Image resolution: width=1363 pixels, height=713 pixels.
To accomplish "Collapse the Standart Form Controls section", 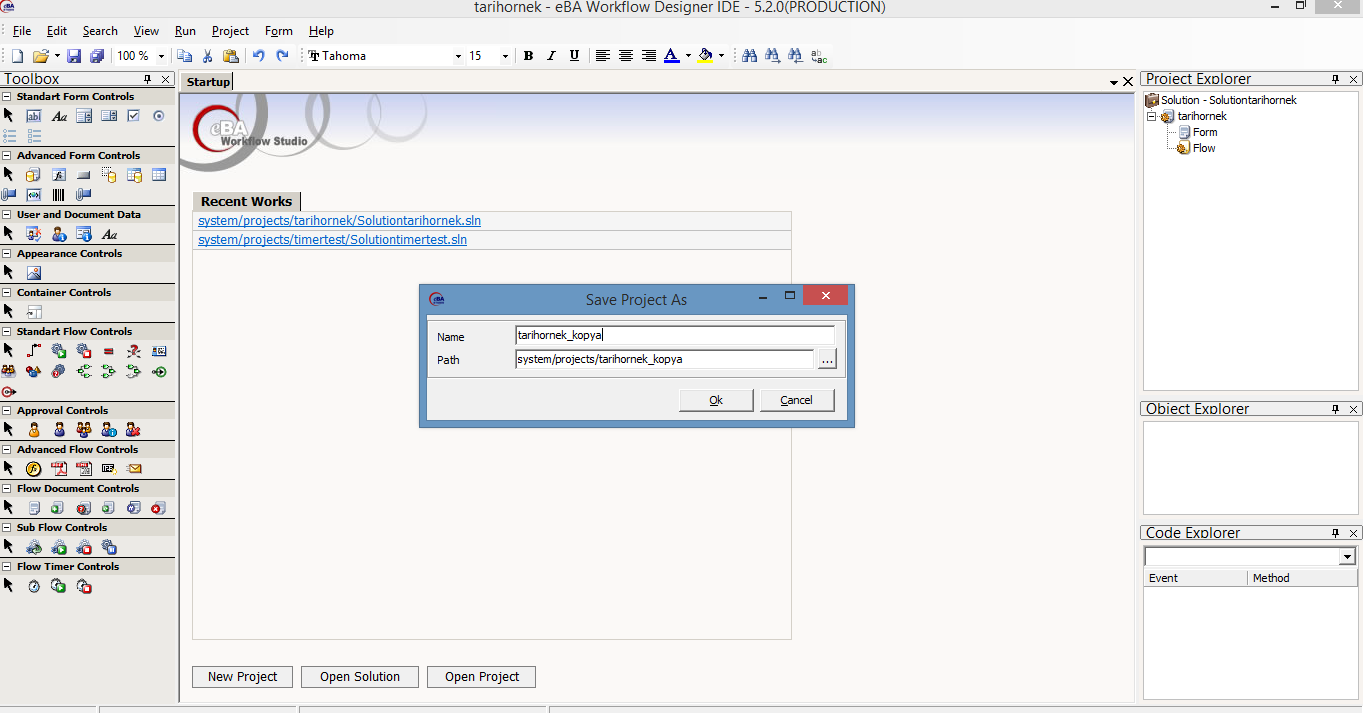I will click(x=7, y=97).
